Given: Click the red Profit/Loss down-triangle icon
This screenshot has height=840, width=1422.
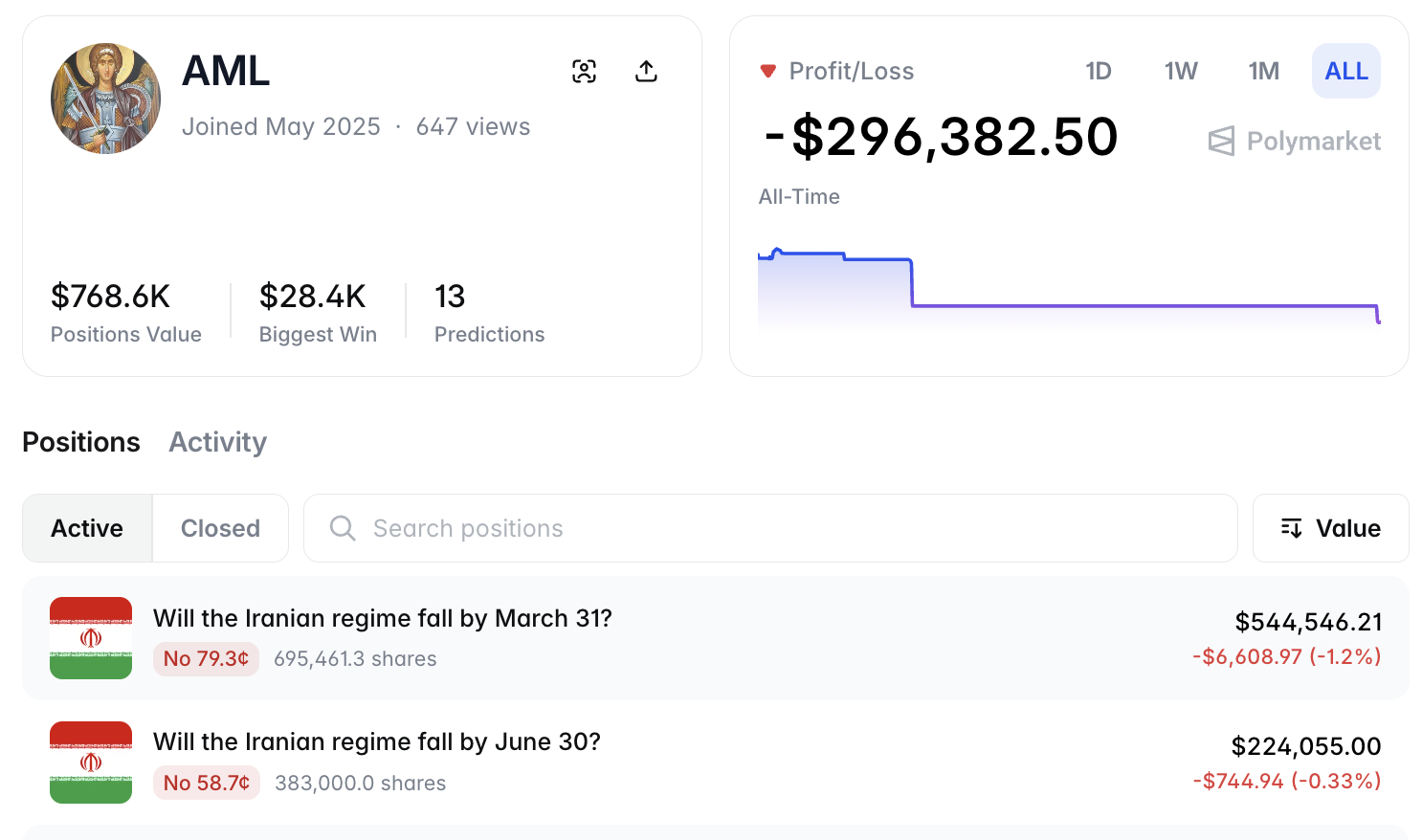Looking at the screenshot, I should (767, 72).
